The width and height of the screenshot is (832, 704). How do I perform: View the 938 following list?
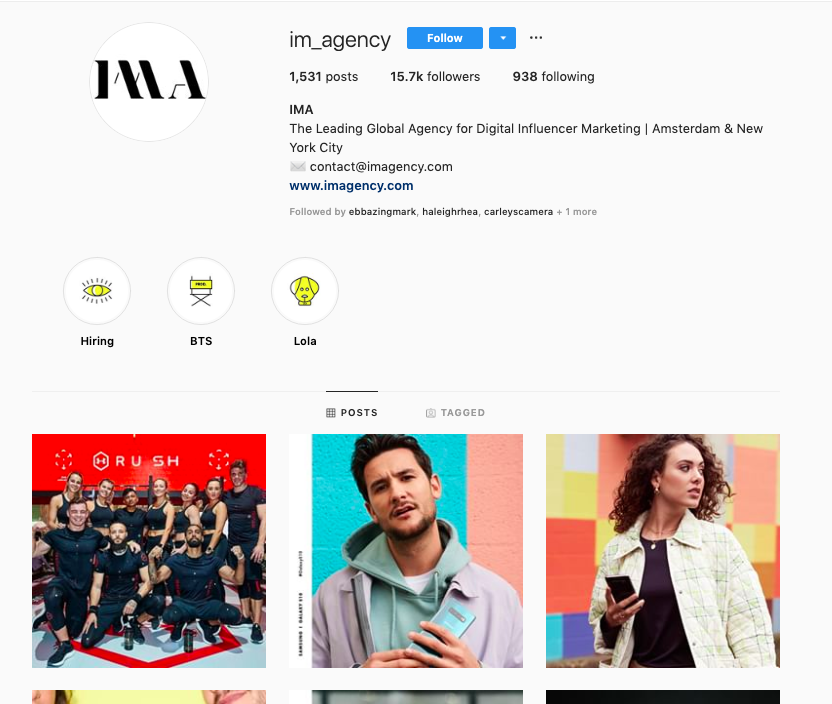pos(553,77)
